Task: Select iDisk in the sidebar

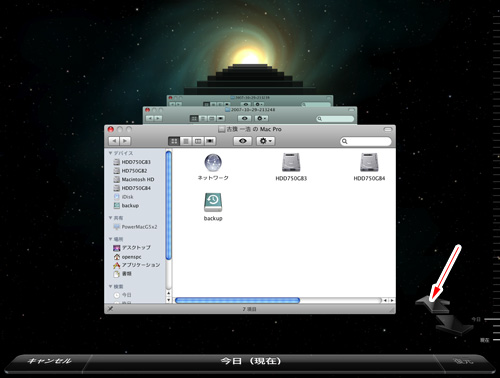Action: coord(123,197)
